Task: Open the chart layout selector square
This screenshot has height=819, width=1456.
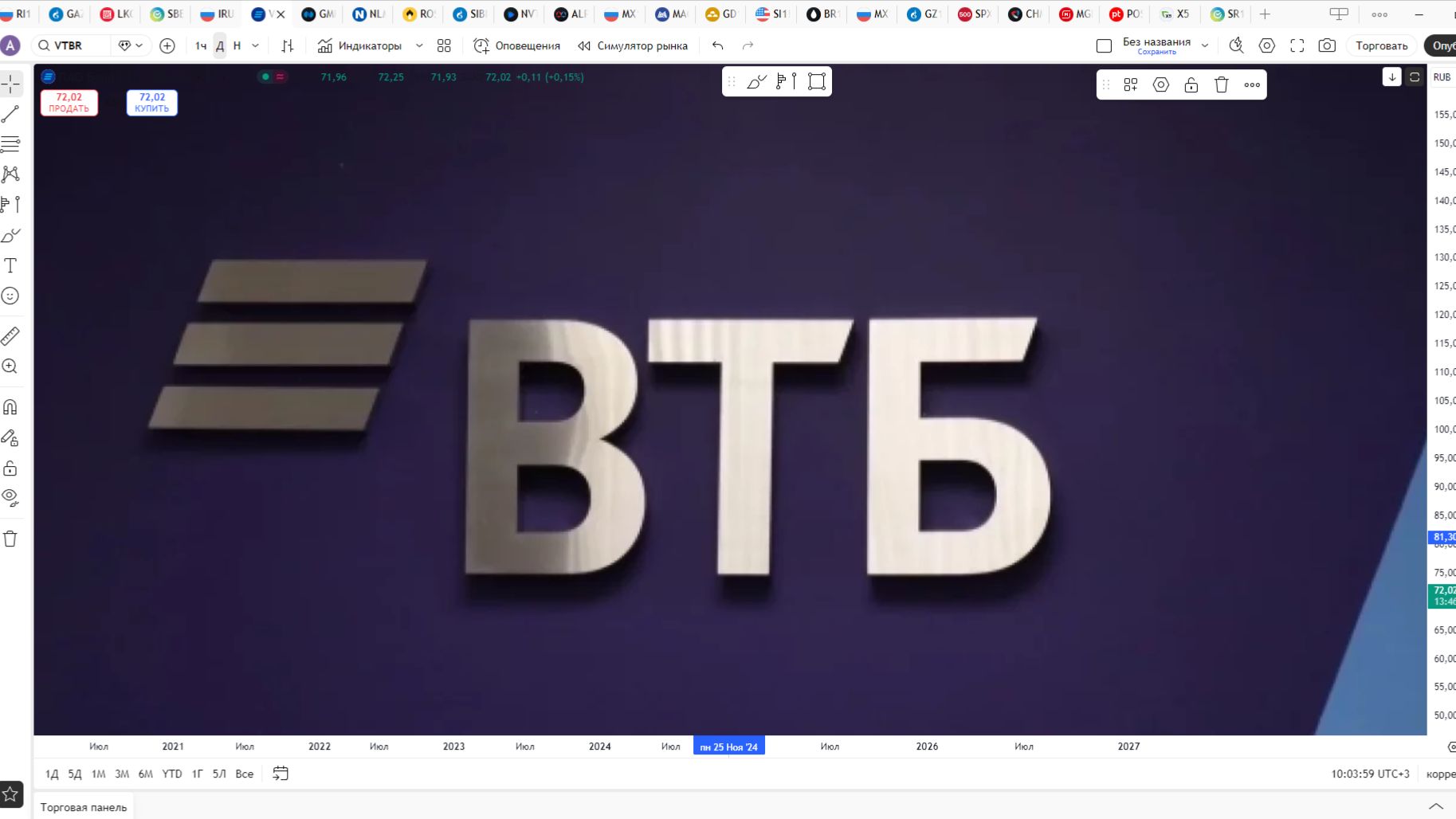Action: point(1104,45)
